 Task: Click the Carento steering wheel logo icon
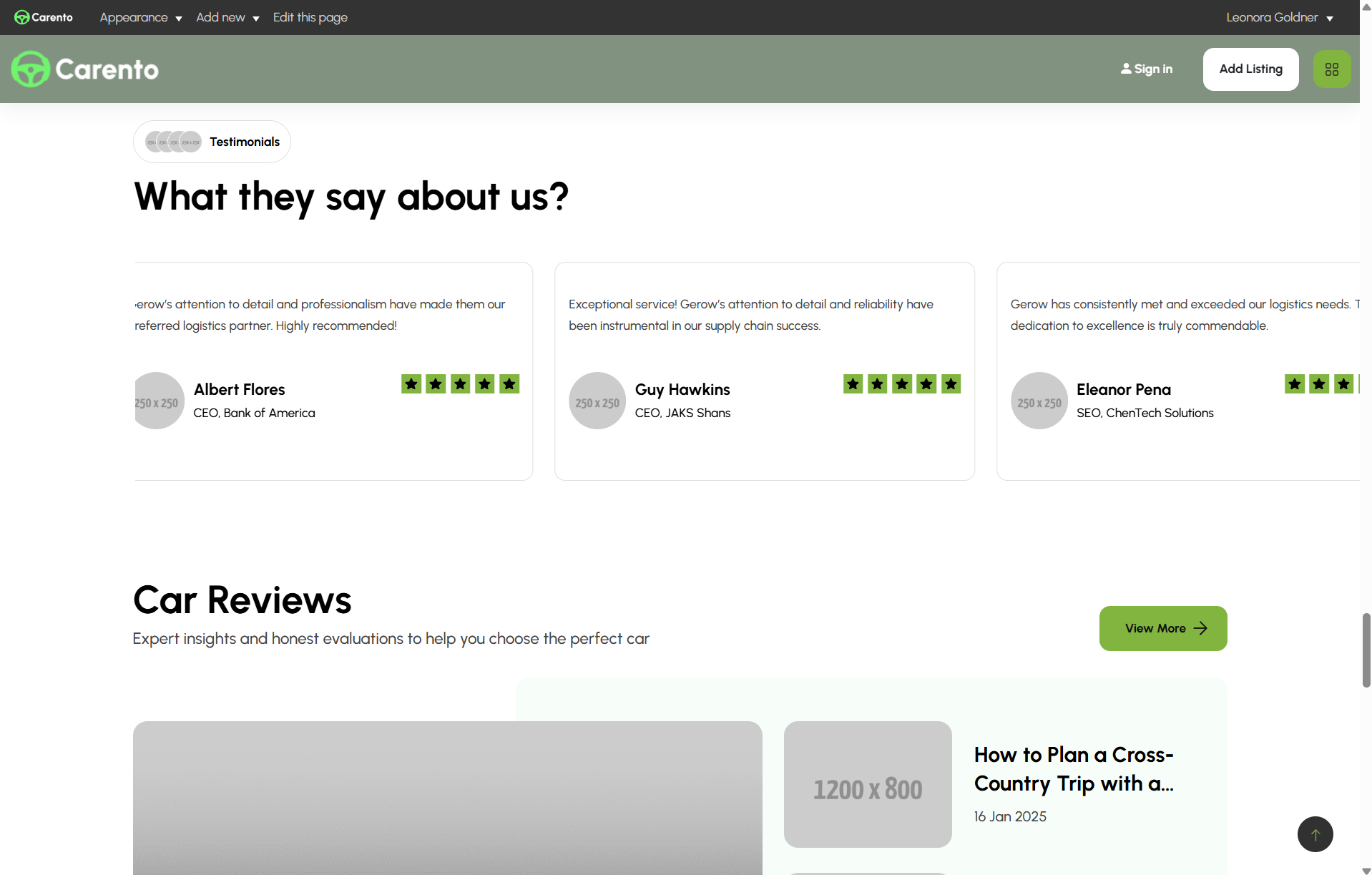[x=31, y=69]
